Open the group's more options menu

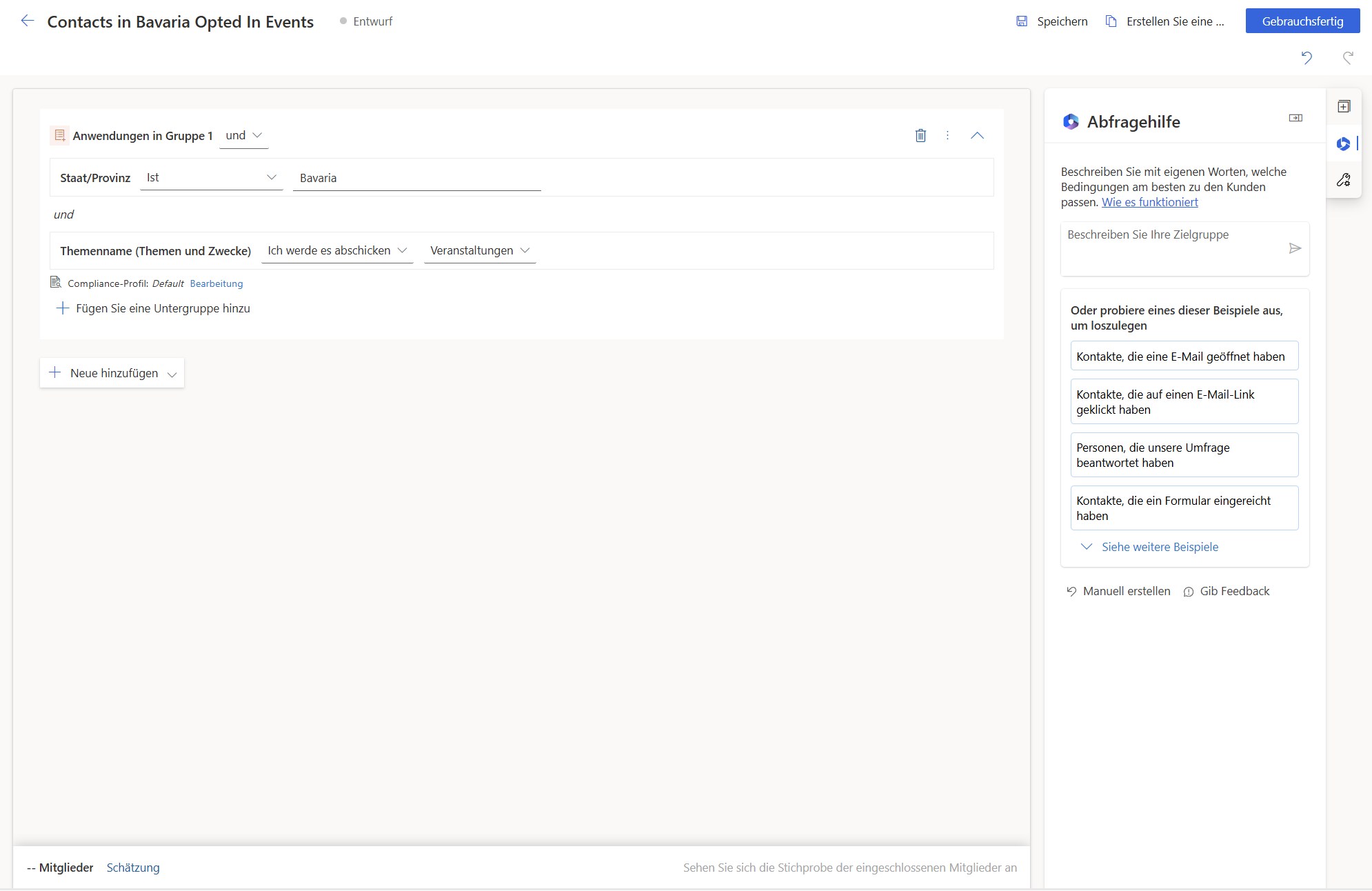pyautogui.click(x=947, y=136)
